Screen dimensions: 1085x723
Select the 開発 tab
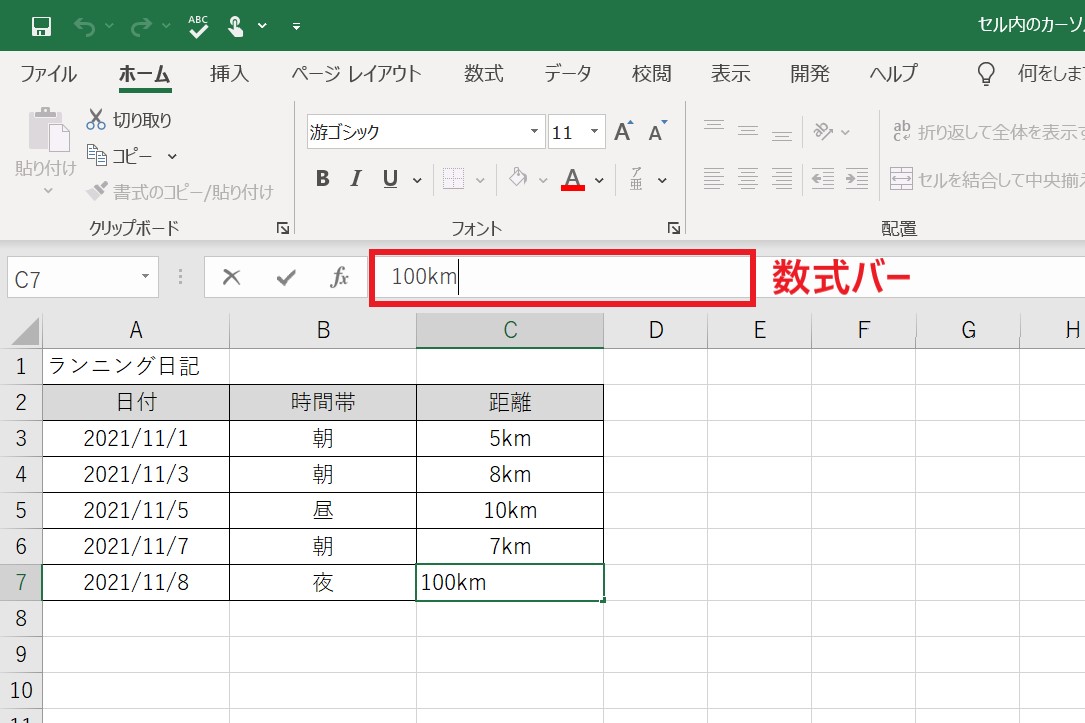(810, 73)
